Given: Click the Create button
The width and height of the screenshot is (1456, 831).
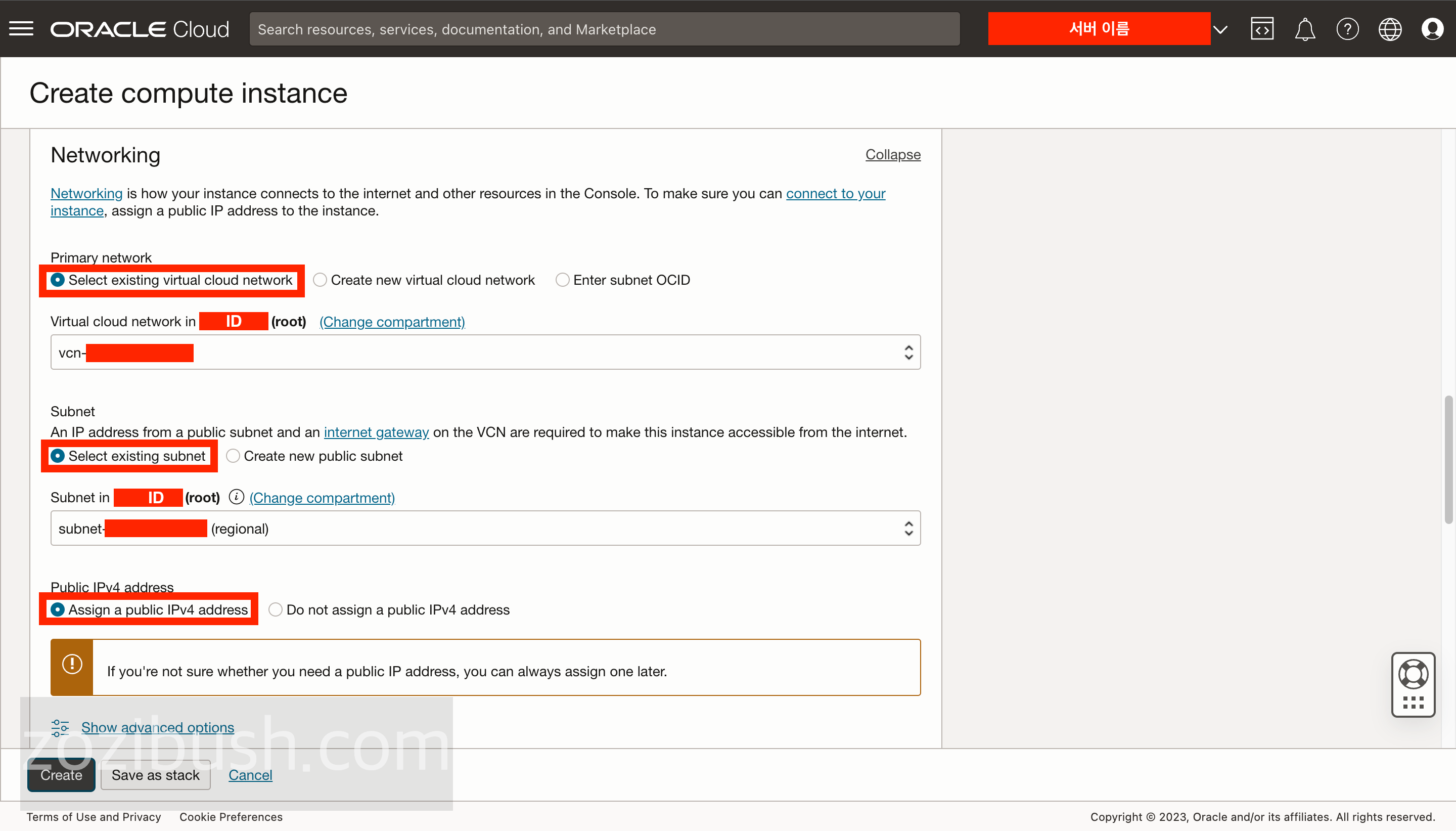Looking at the screenshot, I should [x=61, y=775].
